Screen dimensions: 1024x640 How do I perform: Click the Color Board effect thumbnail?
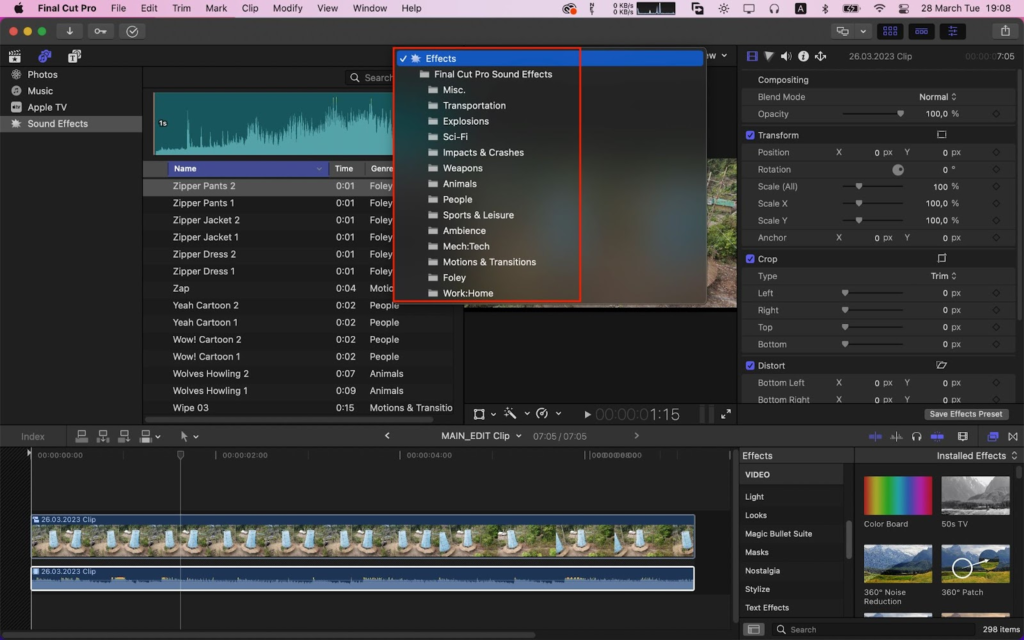898,496
